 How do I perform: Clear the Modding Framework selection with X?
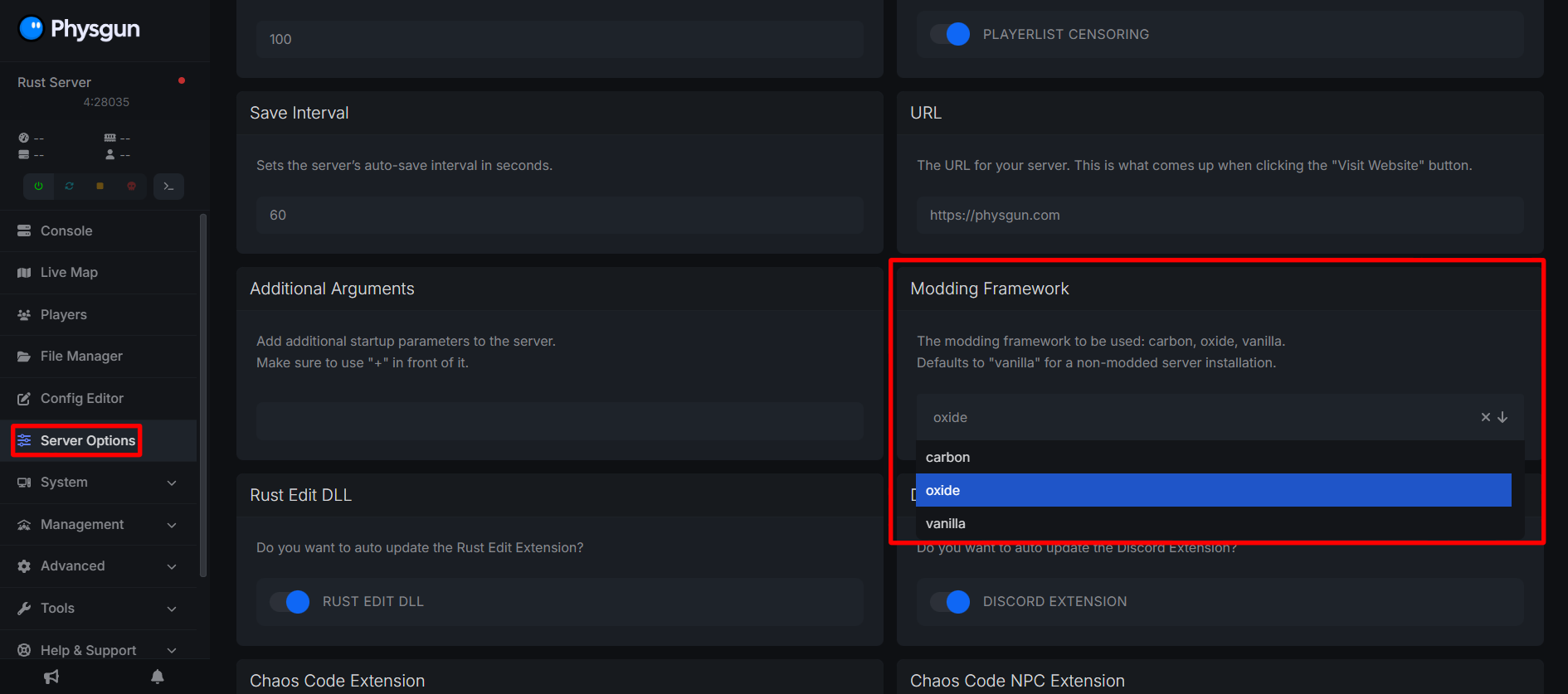click(x=1485, y=417)
